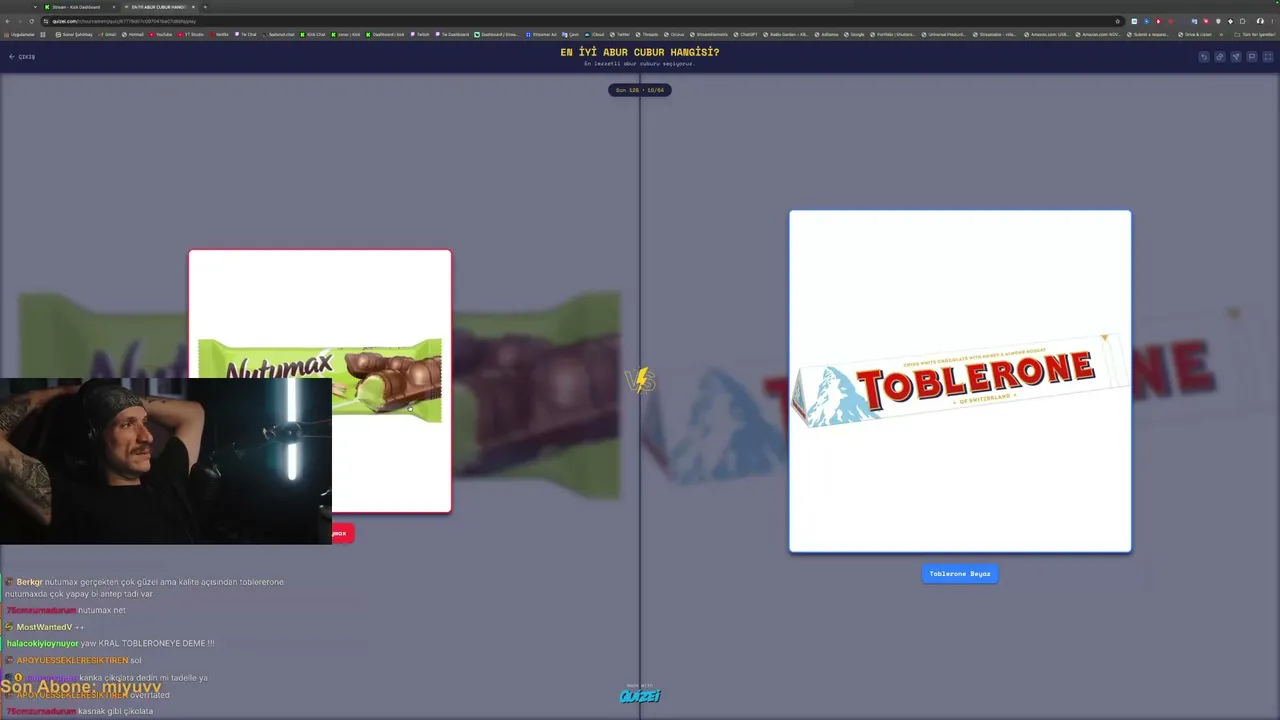Image resolution: width=1280 pixels, height=720 pixels.
Task: Toggle fullscreen mode icon in the quiz header
Action: [x=1268, y=57]
